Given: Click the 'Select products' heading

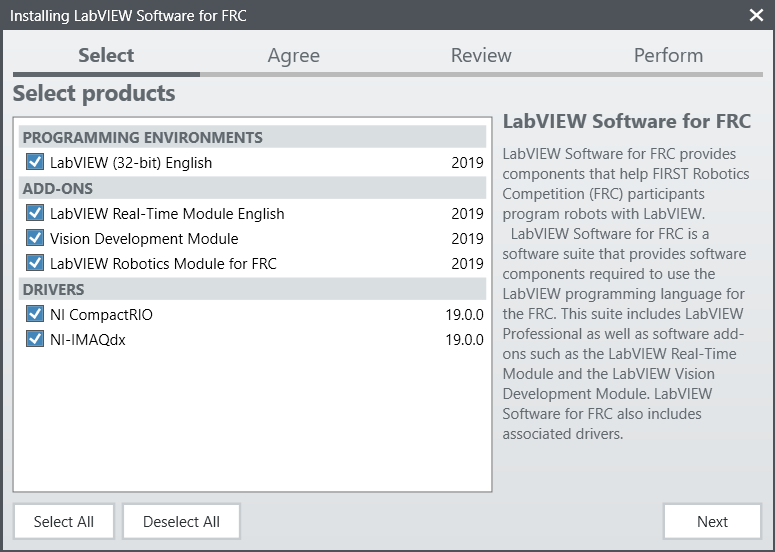Looking at the screenshot, I should coord(94,93).
